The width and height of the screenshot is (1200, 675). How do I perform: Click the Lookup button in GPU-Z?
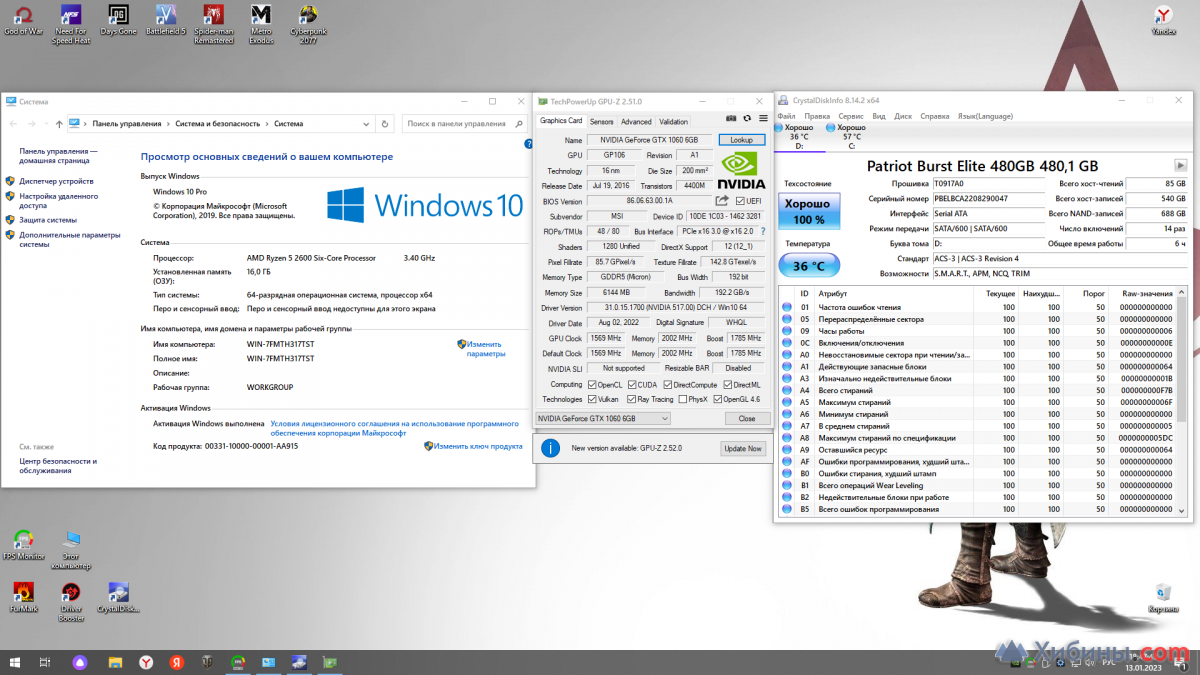click(x=741, y=140)
